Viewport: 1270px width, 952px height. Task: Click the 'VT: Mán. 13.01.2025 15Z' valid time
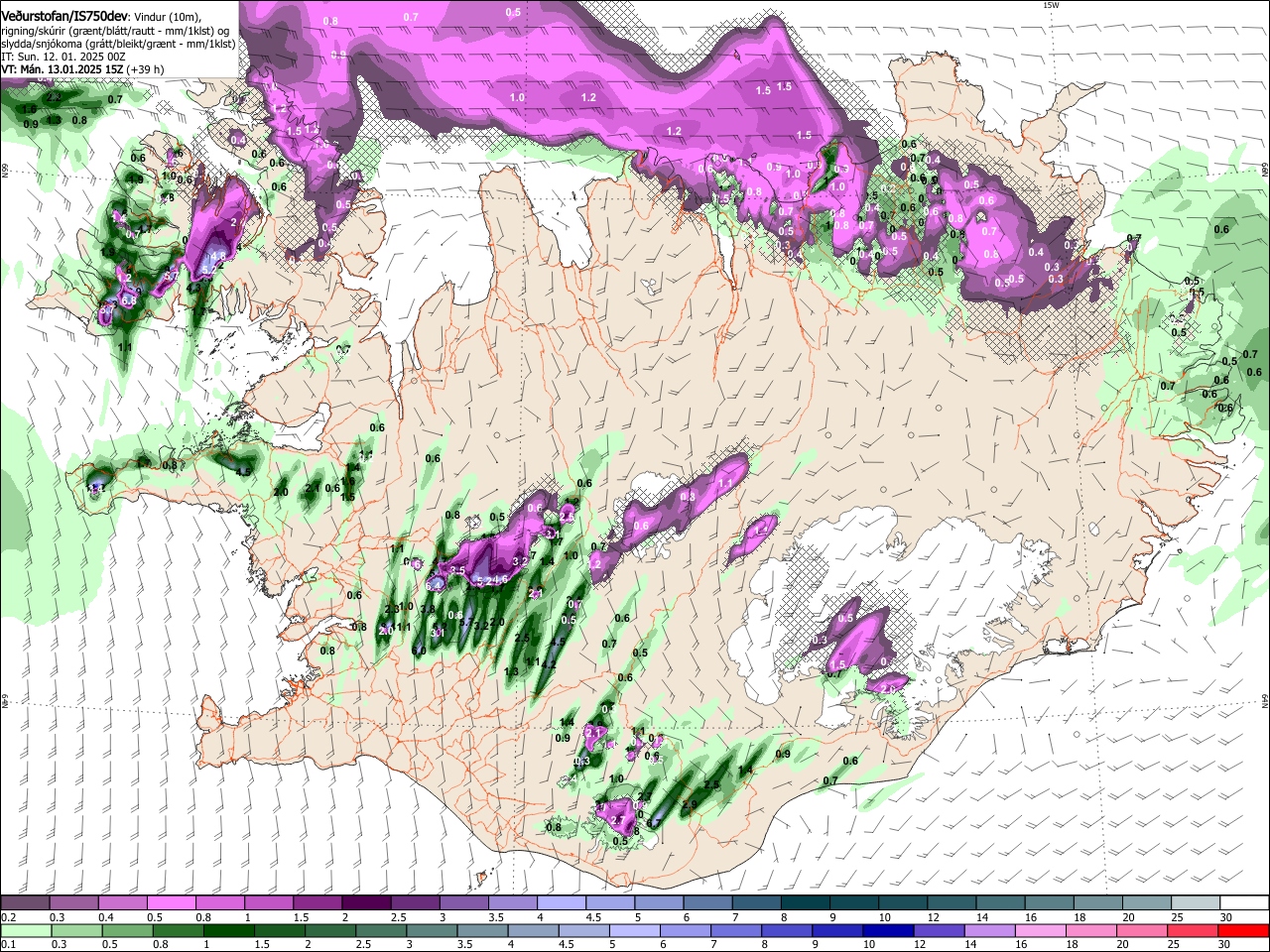(x=61, y=69)
